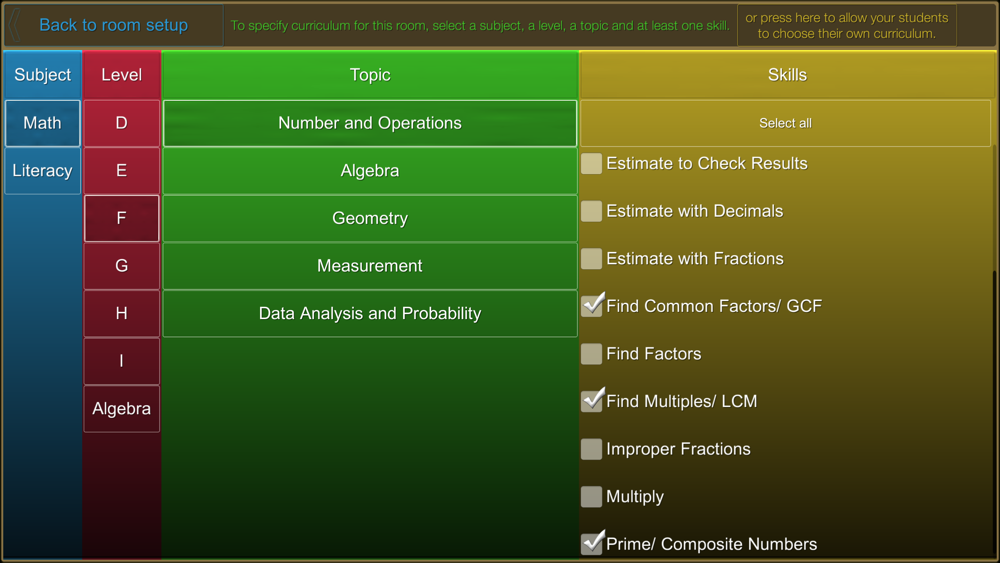Choose level E
Image resolution: width=1000 pixels, height=563 pixels.
[x=121, y=171]
